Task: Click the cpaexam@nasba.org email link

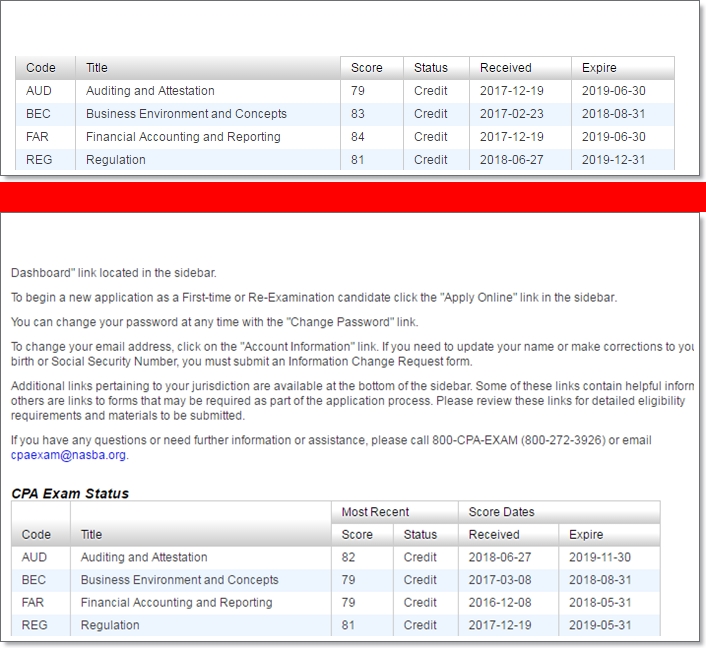Action: tap(68, 455)
